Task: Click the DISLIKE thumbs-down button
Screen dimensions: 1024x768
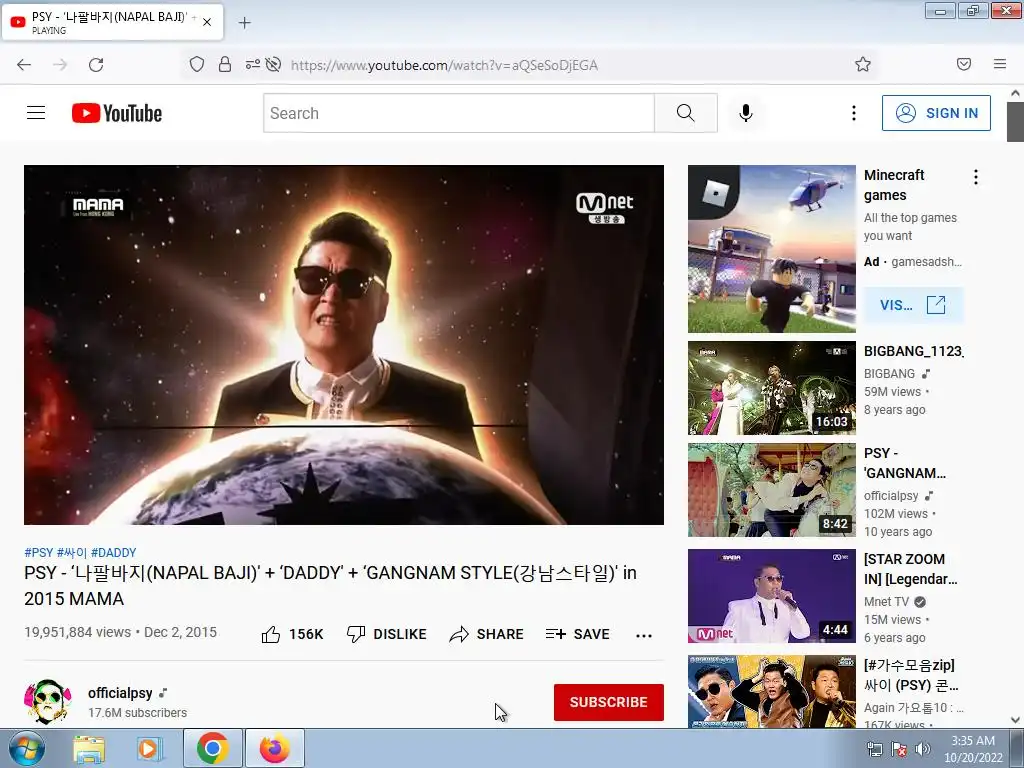Action: (x=387, y=634)
